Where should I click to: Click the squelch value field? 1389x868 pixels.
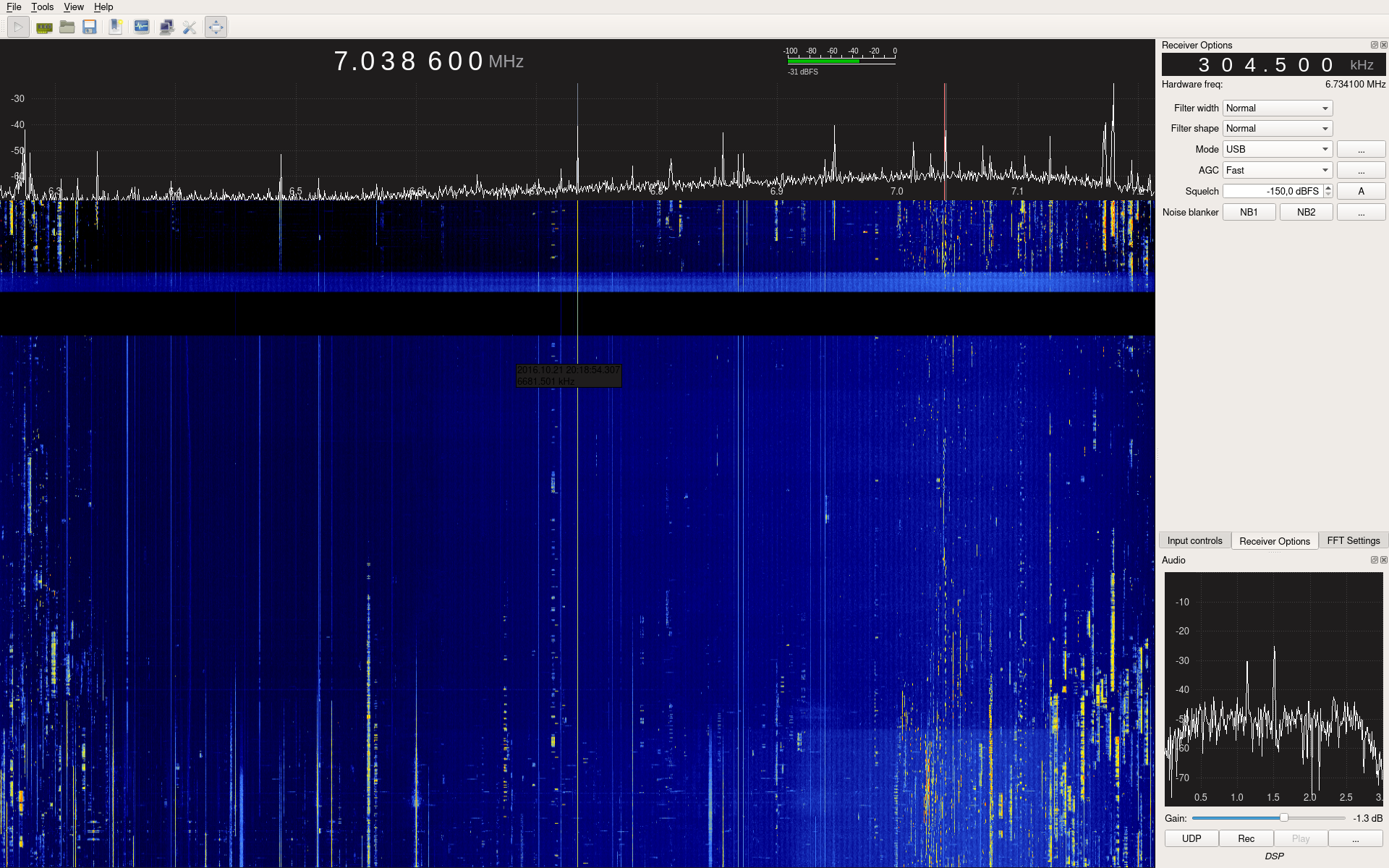click(1273, 192)
